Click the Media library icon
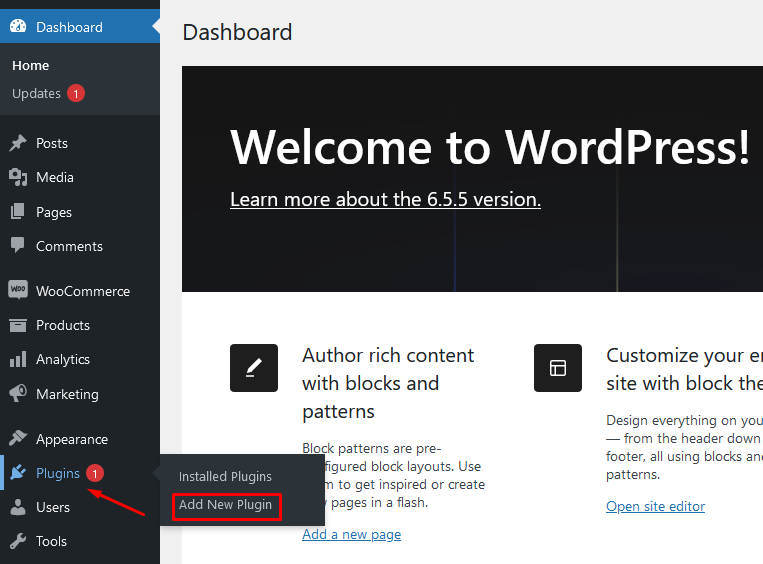Image resolution: width=763 pixels, height=564 pixels. (x=18, y=177)
